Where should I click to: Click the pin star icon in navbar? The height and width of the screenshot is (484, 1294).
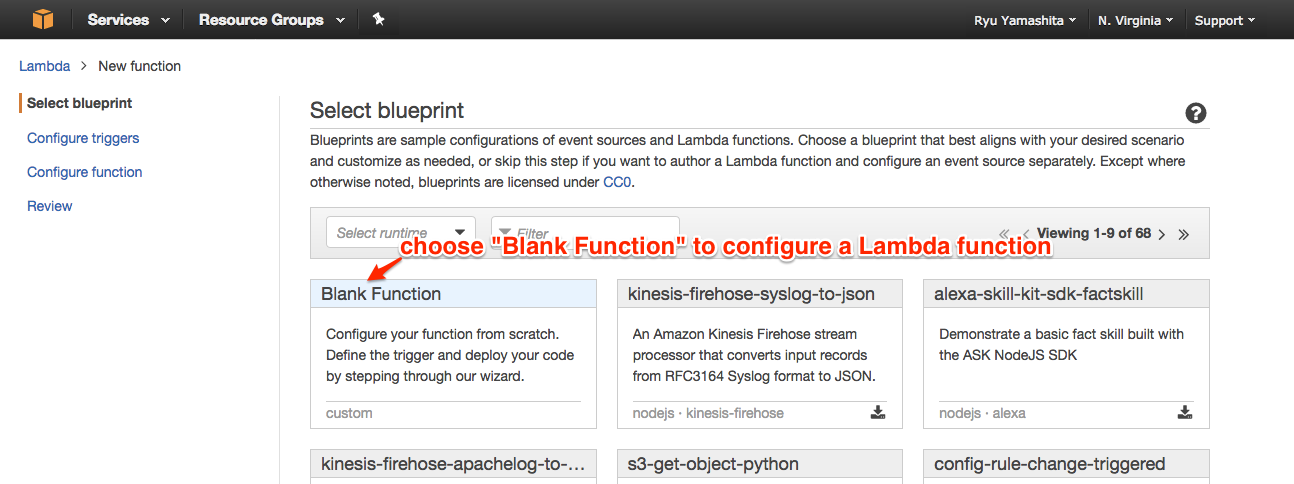coord(378,19)
